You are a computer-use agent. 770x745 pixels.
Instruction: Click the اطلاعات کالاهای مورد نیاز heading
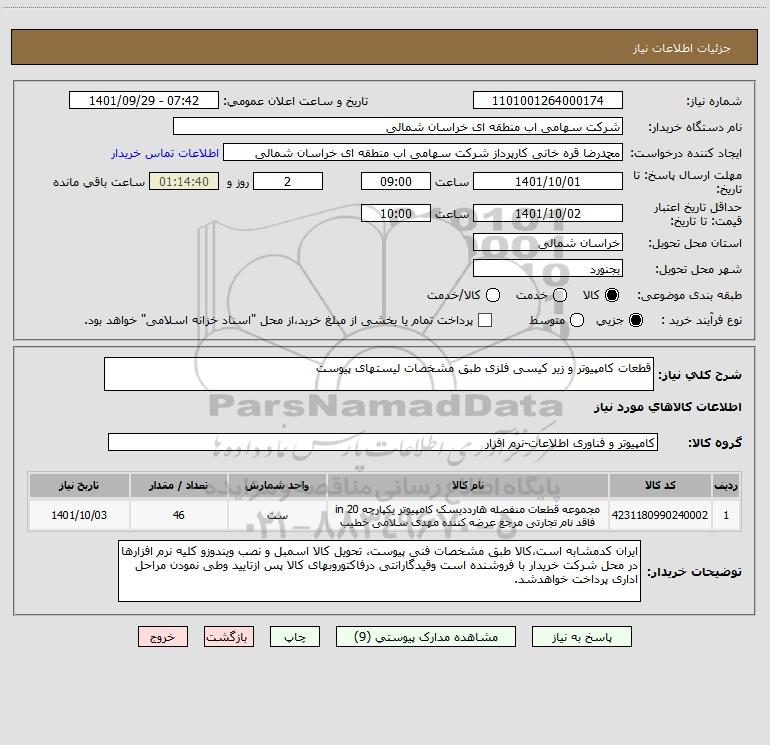668,407
